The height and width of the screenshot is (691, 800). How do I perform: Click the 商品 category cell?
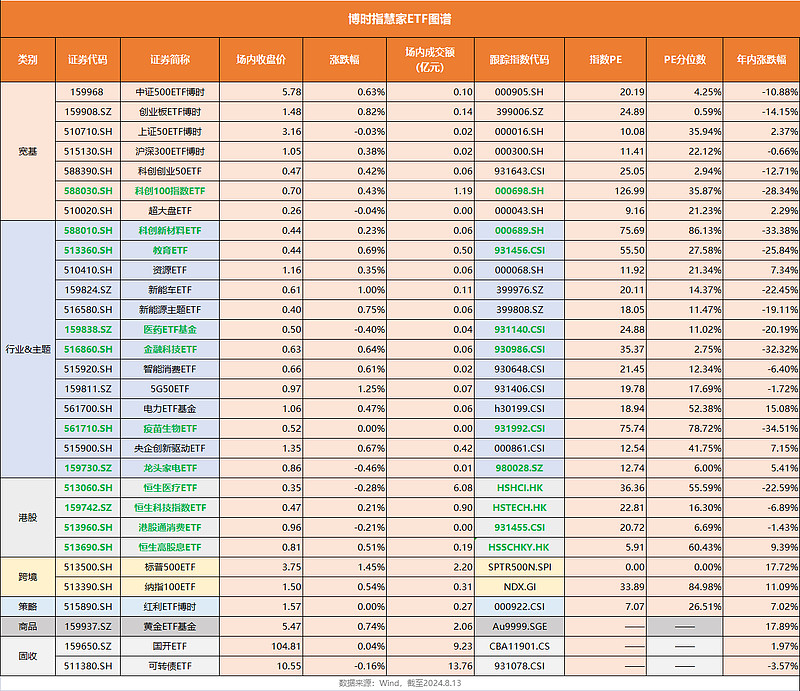pyautogui.click(x=28, y=626)
